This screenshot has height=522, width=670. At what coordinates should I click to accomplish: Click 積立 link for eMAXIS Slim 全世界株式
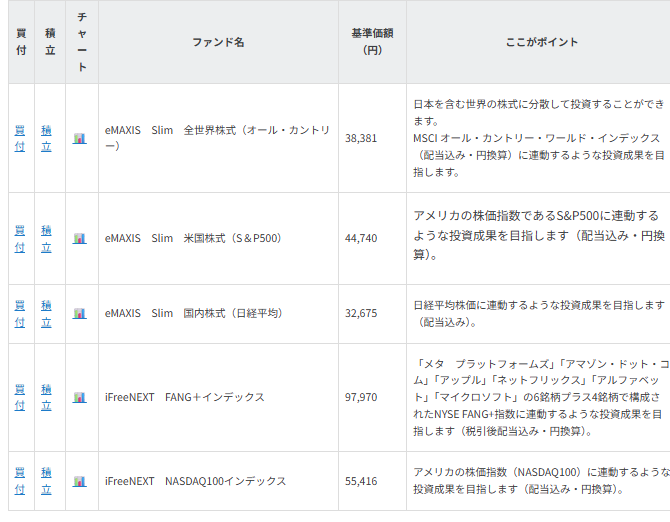tap(46, 138)
